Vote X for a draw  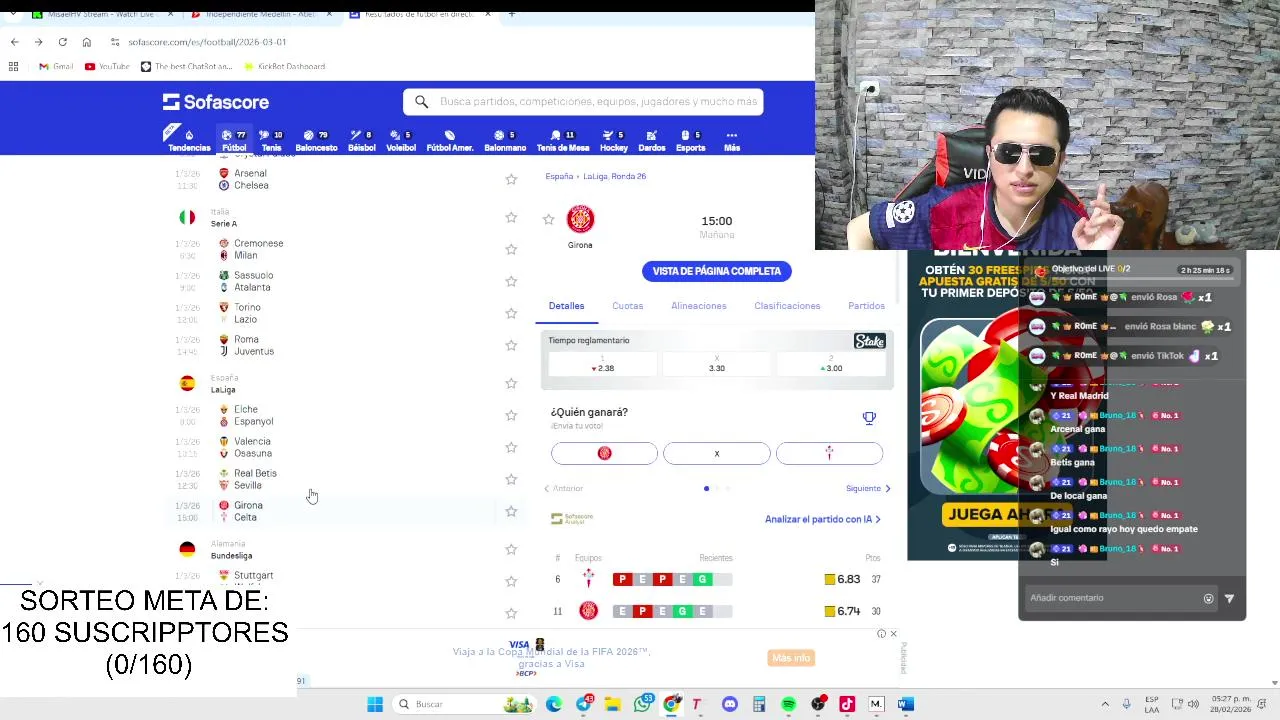click(x=716, y=453)
